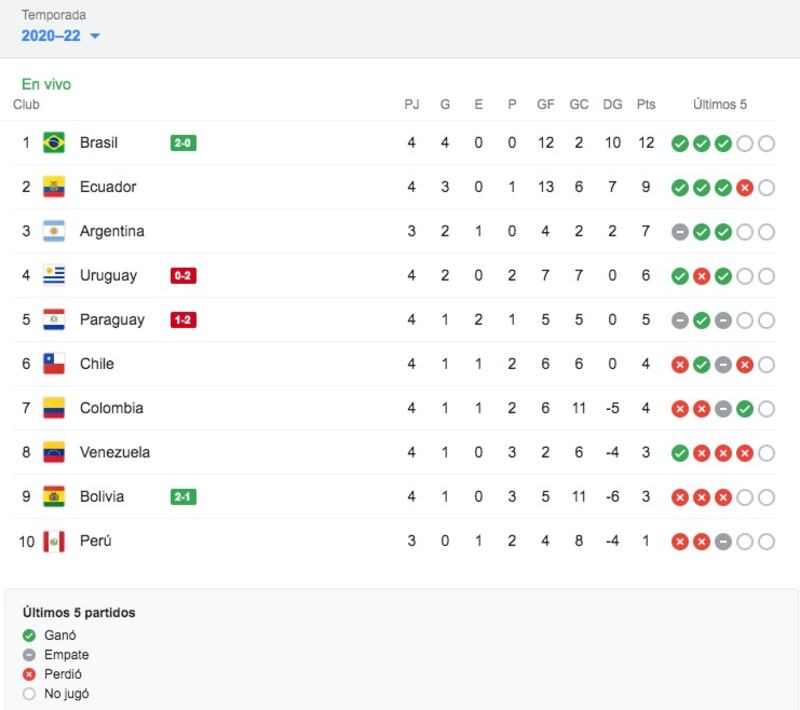The height and width of the screenshot is (710, 800).
Task: Click Ecuador's red loss result icon
Action: (x=745, y=188)
